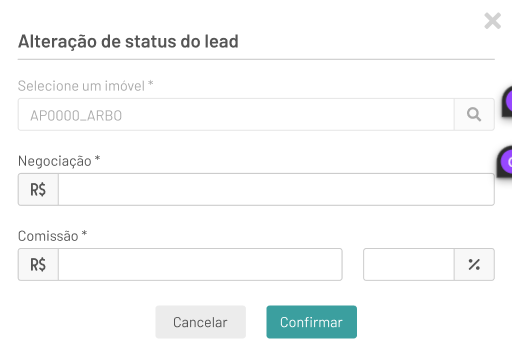Viewport: 512px width, 360px height.
Task: Click the Comissão field label
Action: click(x=48, y=236)
